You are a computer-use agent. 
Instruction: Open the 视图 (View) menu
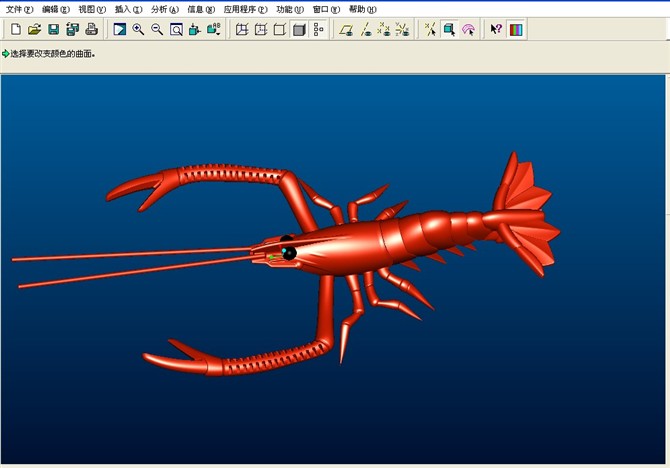[x=92, y=9]
